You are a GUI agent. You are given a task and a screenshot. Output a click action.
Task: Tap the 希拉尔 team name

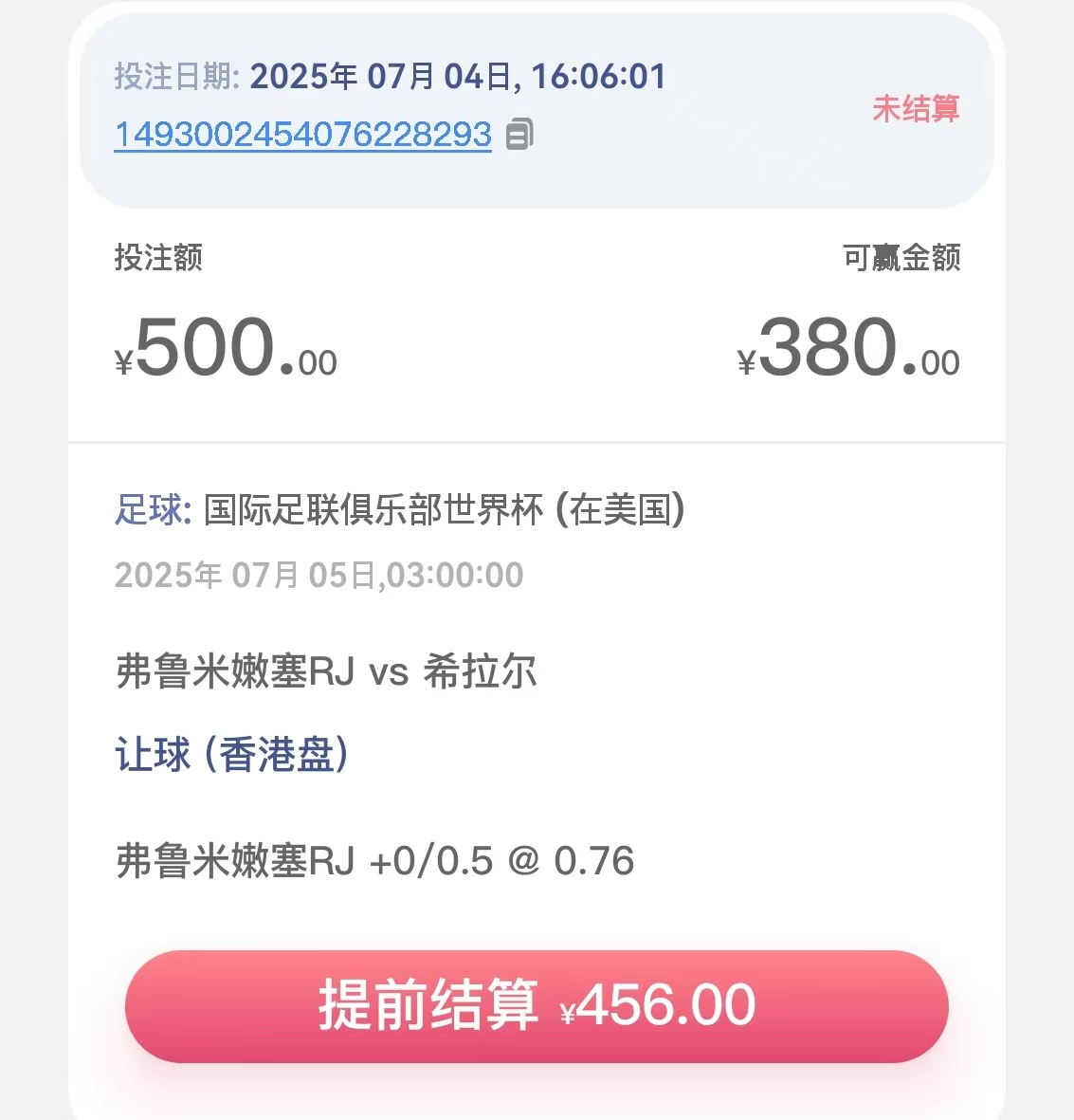click(x=480, y=671)
